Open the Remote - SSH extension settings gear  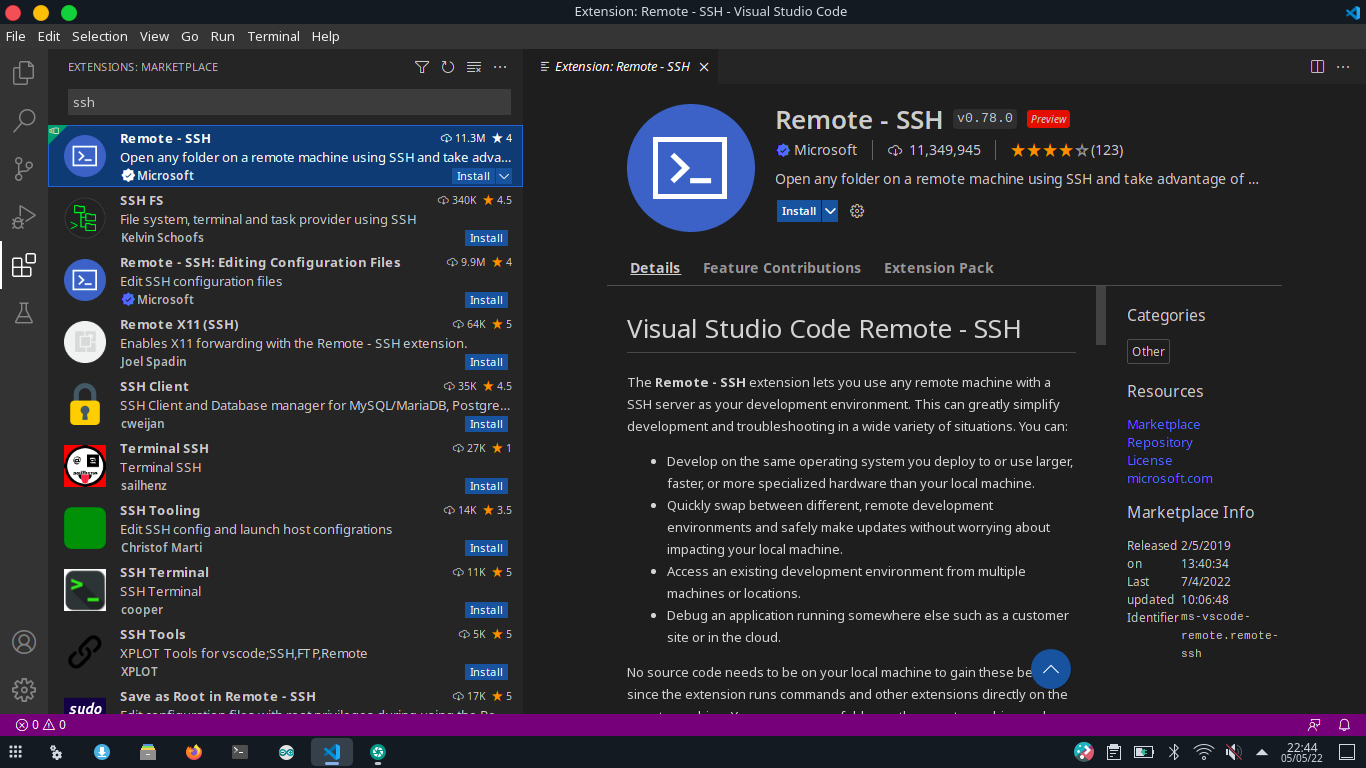[857, 211]
